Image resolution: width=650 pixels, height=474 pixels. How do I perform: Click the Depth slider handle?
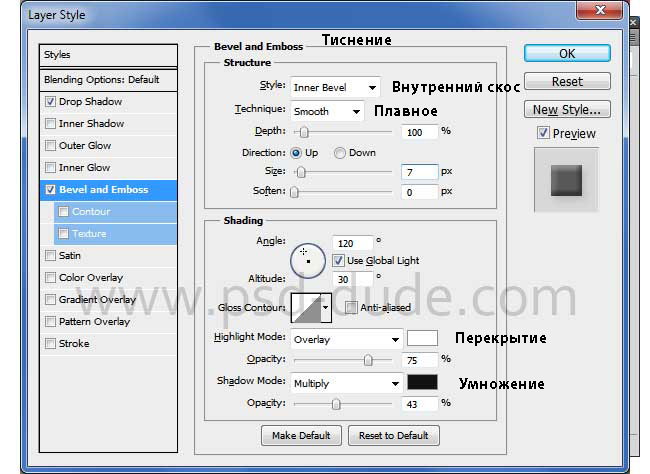click(x=304, y=132)
